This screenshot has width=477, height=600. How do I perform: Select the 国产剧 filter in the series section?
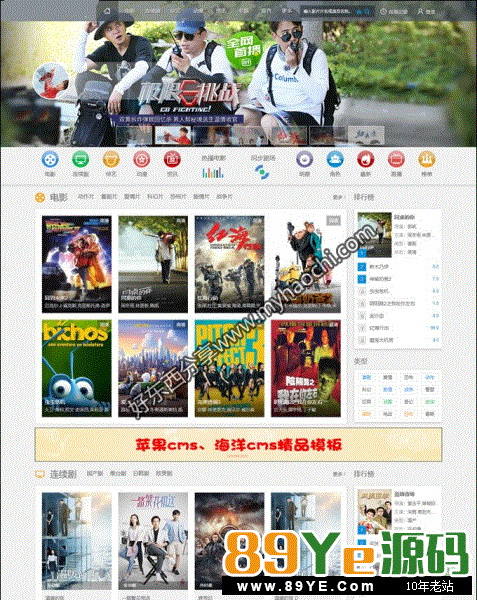(94, 474)
